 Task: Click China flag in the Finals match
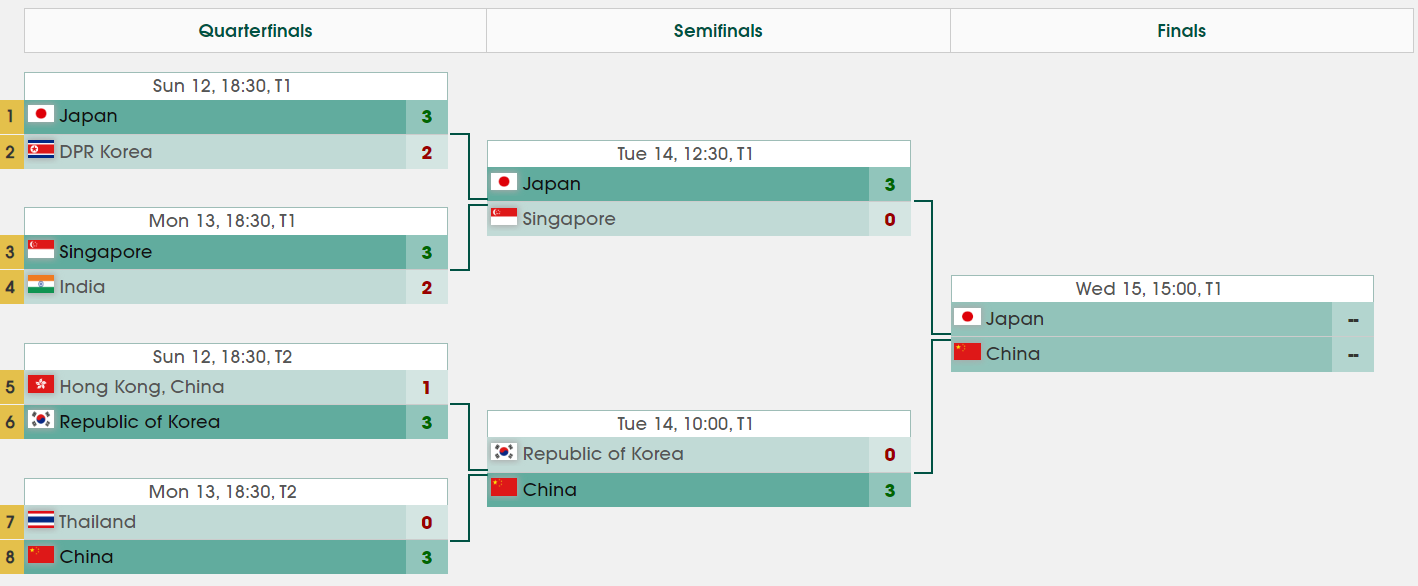tap(967, 353)
